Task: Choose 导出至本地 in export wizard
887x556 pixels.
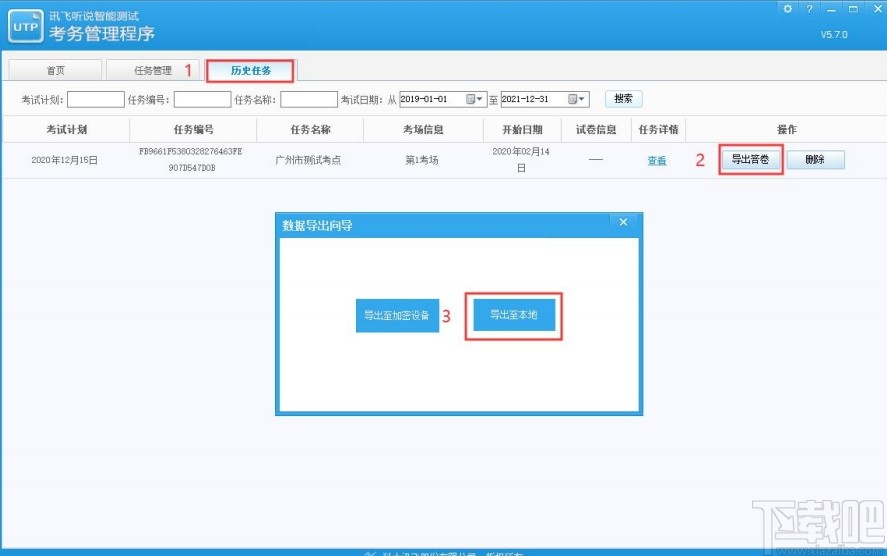Action: tap(514, 314)
